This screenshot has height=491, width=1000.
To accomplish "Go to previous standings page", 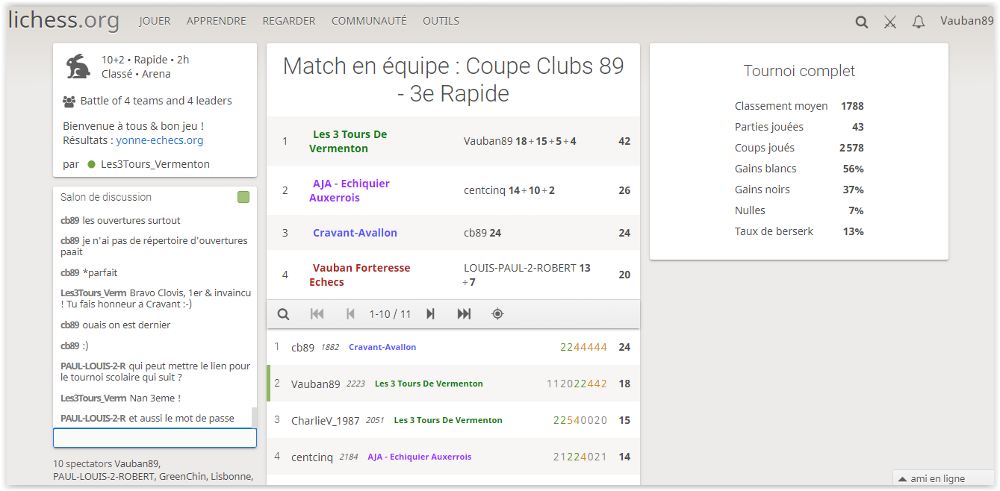I will (x=349, y=314).
